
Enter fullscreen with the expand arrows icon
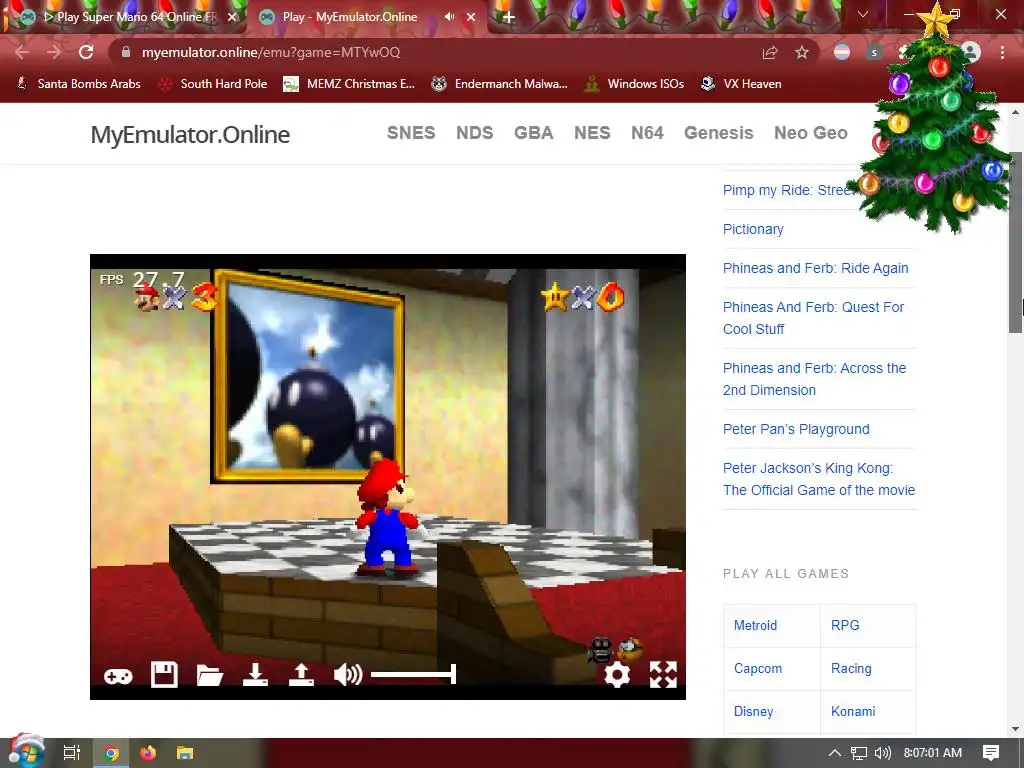pyautogui.click(x=664, y=675)
